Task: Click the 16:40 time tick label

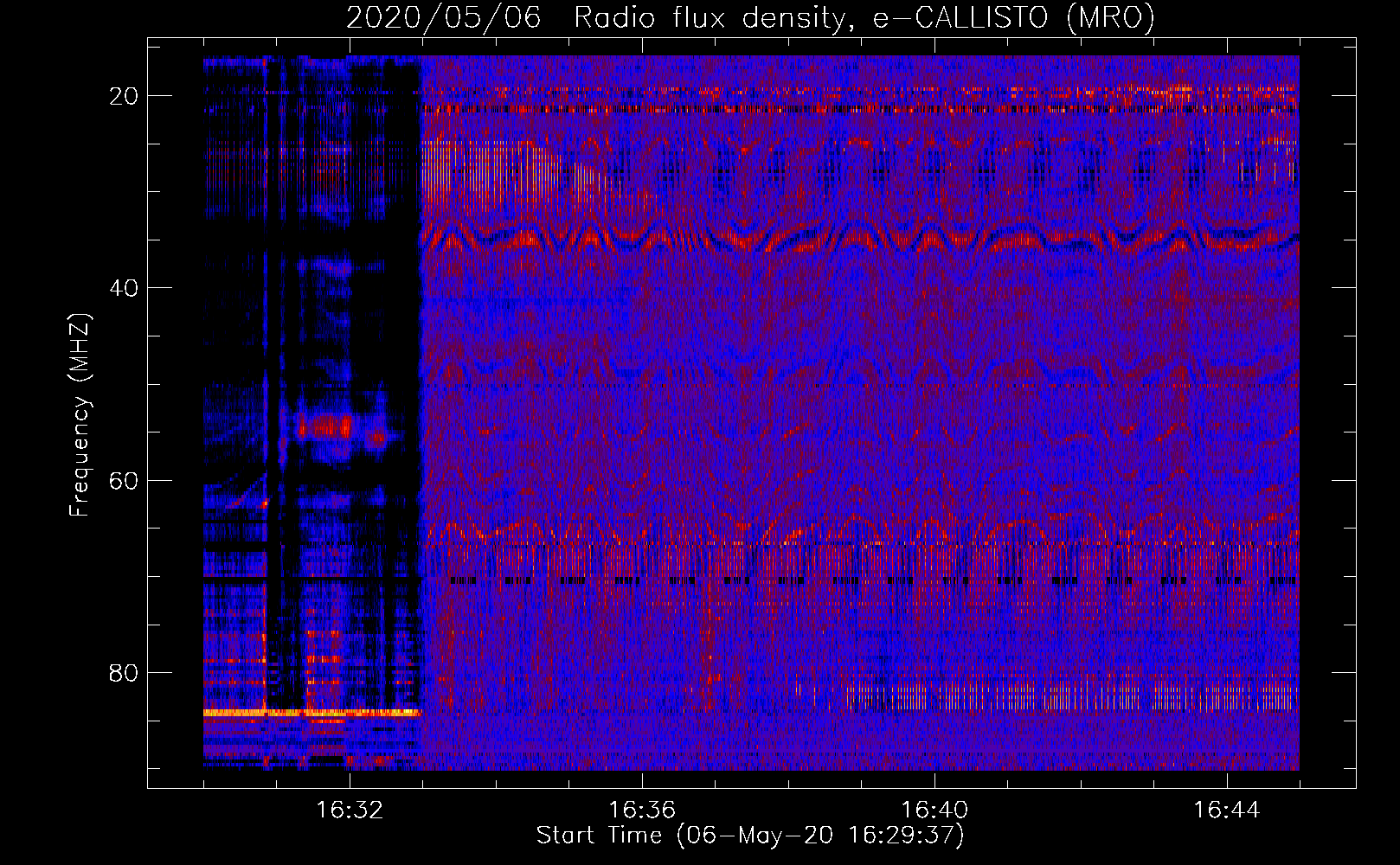Action: [934, 811]
